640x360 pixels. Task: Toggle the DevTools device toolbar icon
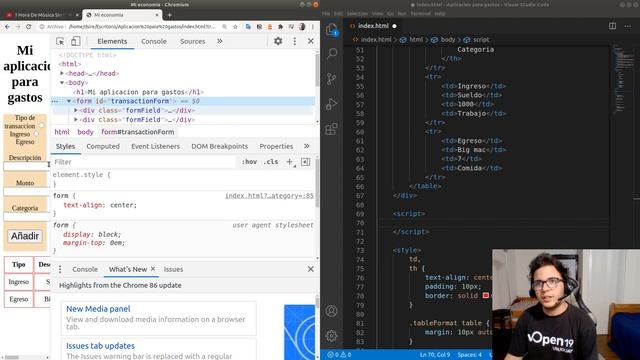pyautogui.click(x=76, y=41)
